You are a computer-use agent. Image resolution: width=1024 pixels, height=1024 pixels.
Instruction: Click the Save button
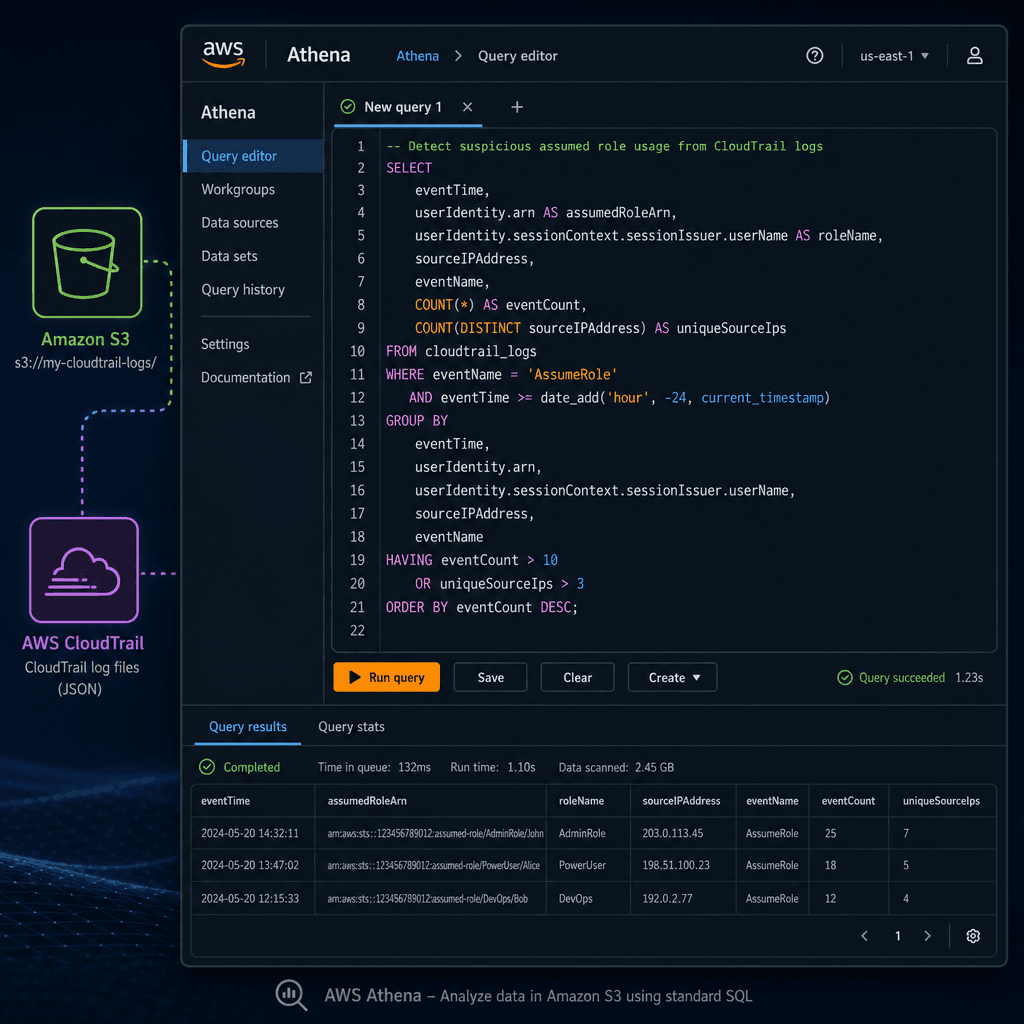(490, 678)
